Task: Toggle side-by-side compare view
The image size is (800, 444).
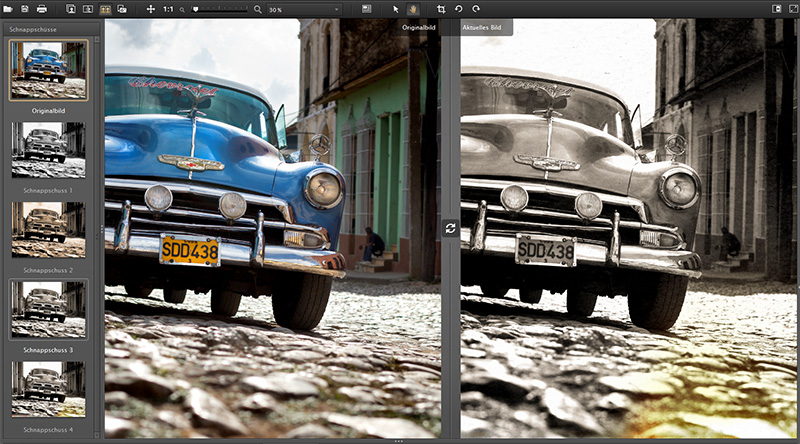Action: tap(105, 9)
